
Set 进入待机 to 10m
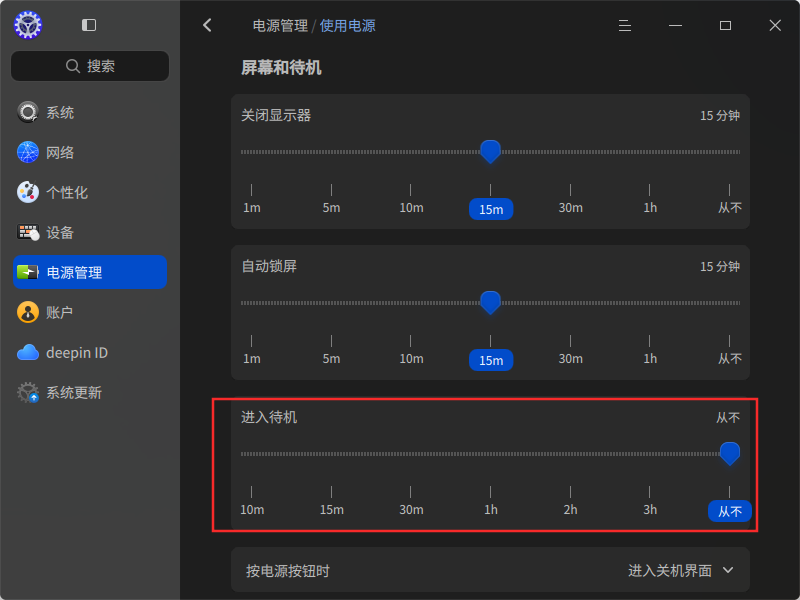pyautogui.click(x=252, y=510)
